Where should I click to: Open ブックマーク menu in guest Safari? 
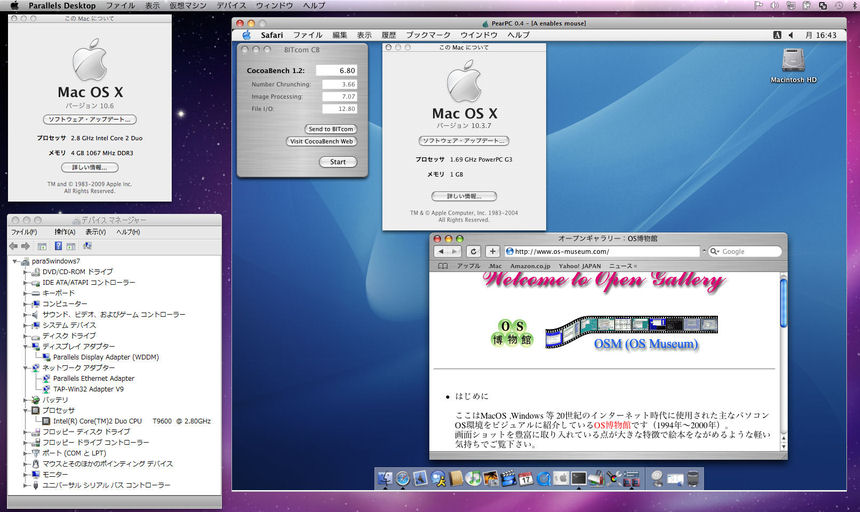pyautogui.click(x=428, y=35)
